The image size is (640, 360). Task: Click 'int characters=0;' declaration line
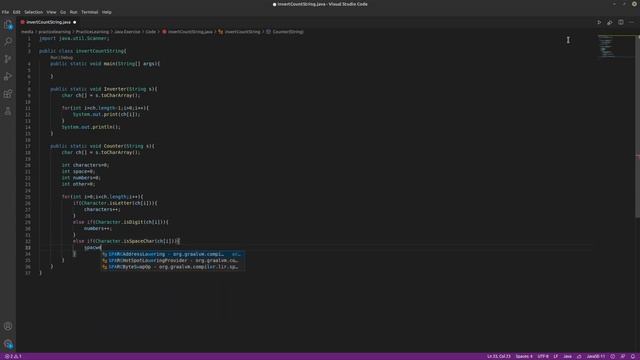tap(85, 165)
